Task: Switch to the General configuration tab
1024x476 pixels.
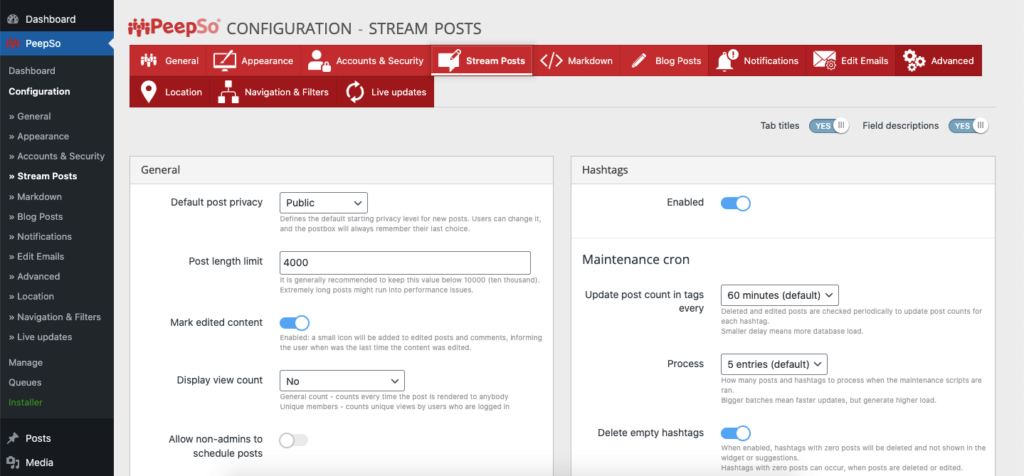Action: pos(168,61)
